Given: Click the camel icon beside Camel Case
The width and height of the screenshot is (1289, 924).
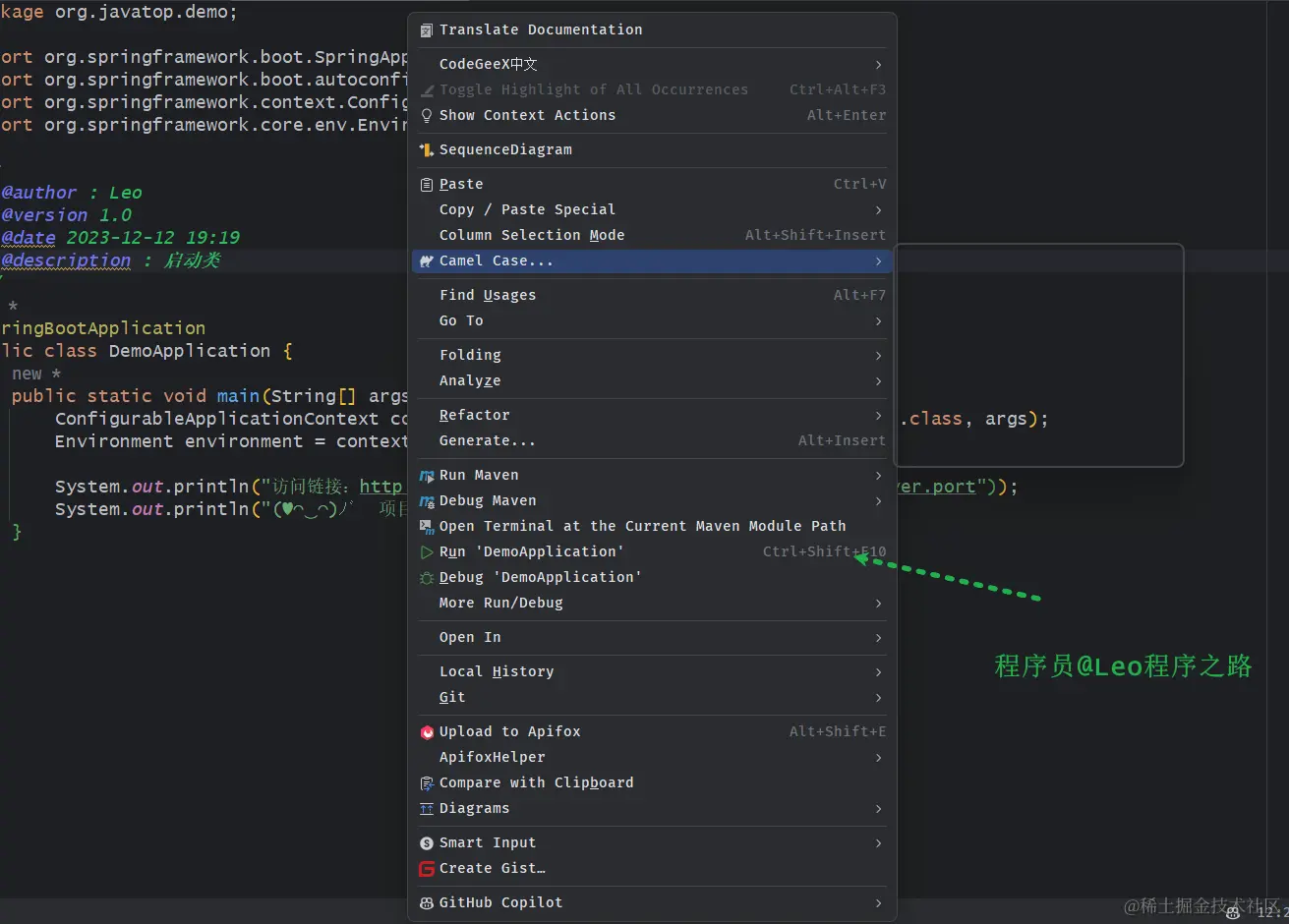Looking at the screenshot, I should click(x=426, y=260).
